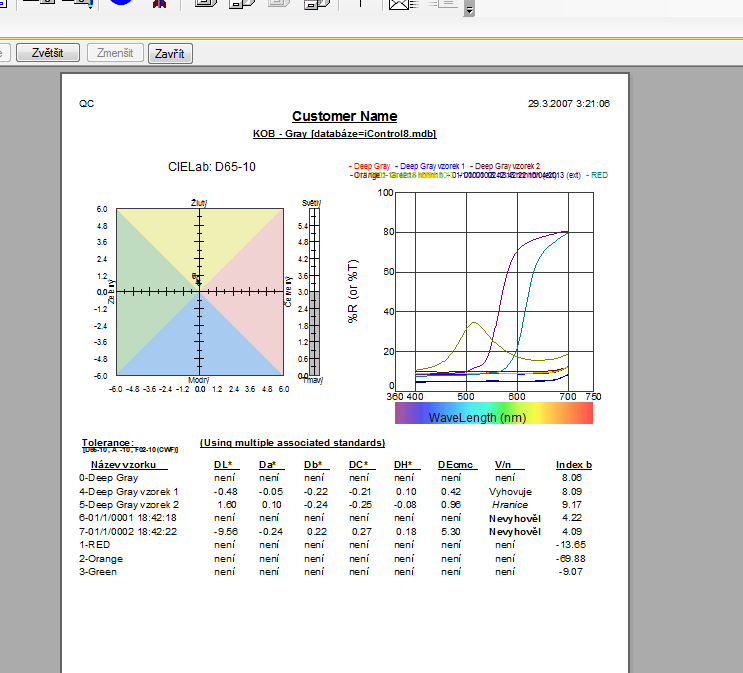
Task: Select the 2-Orange row name
Action: click(x=101, y=559)
